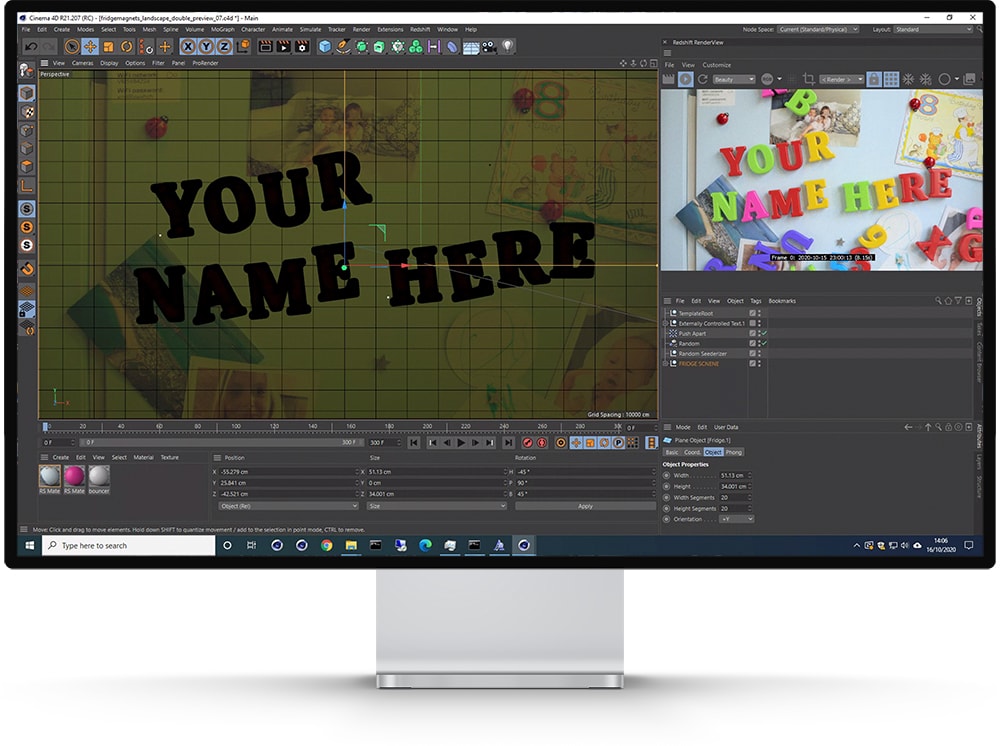Image resolution: width=1000 pixels, height=746 pixels.
Task: Open the MoGraph menu
Action: click(x=223, y=29)
